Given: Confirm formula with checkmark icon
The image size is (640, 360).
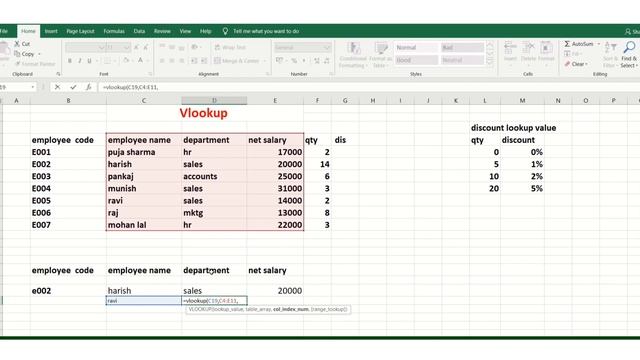Looking at the screenshot, I should pyautogui.click(x=73, y=87).
